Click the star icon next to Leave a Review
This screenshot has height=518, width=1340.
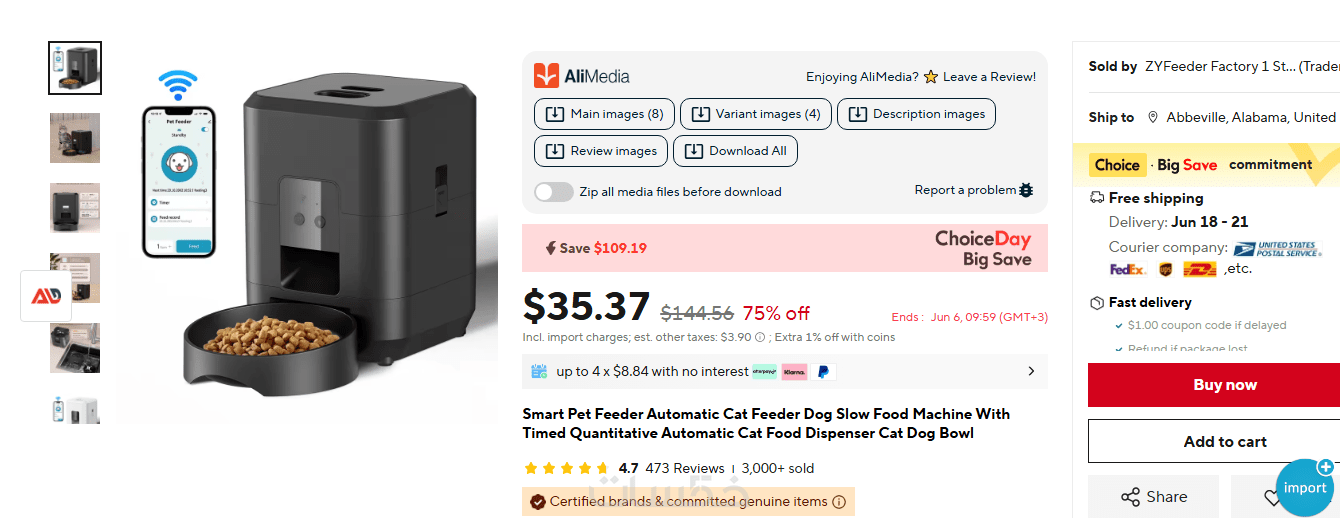pos(931,77)
